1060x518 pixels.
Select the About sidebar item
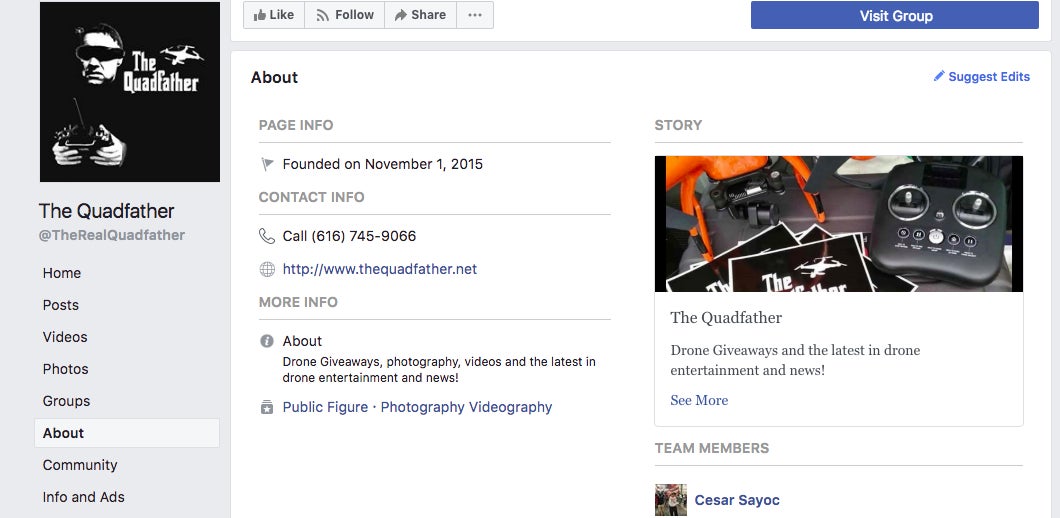click(127, 433)
